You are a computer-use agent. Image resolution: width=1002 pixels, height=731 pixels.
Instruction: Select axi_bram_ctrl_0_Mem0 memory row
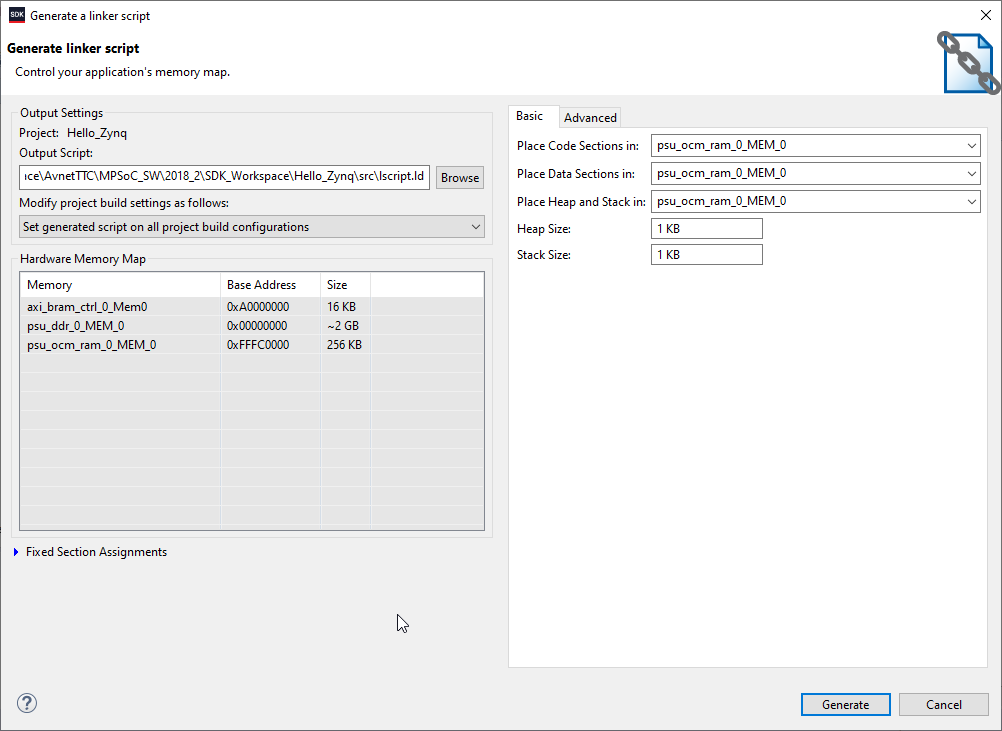[x=87, y=307]
